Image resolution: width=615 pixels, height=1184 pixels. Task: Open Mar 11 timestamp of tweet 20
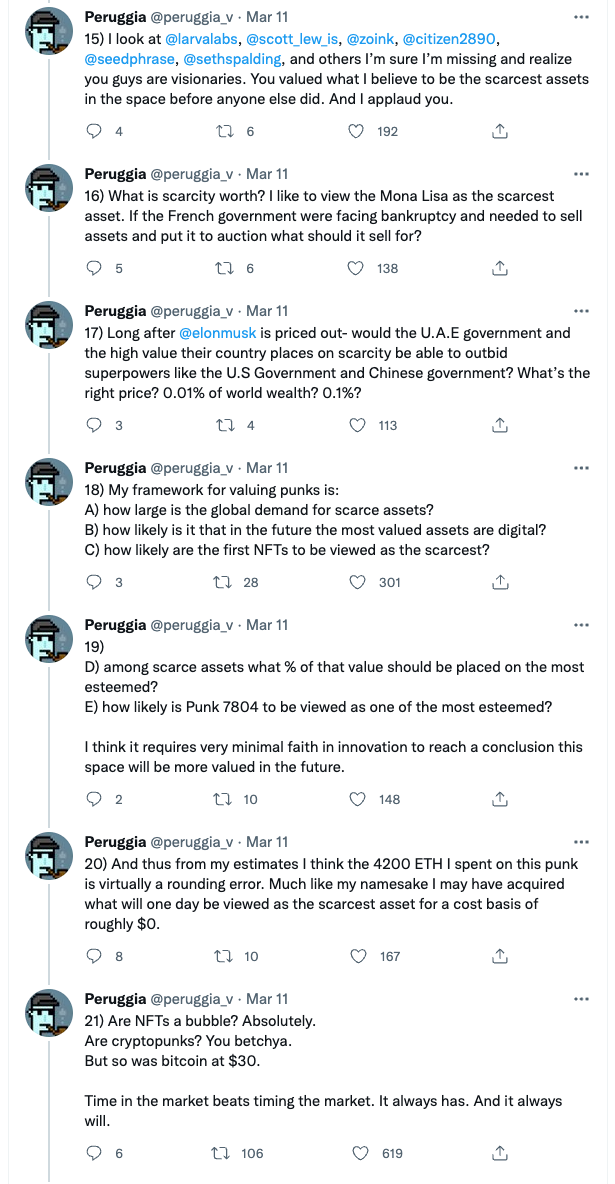click(267, 841)
